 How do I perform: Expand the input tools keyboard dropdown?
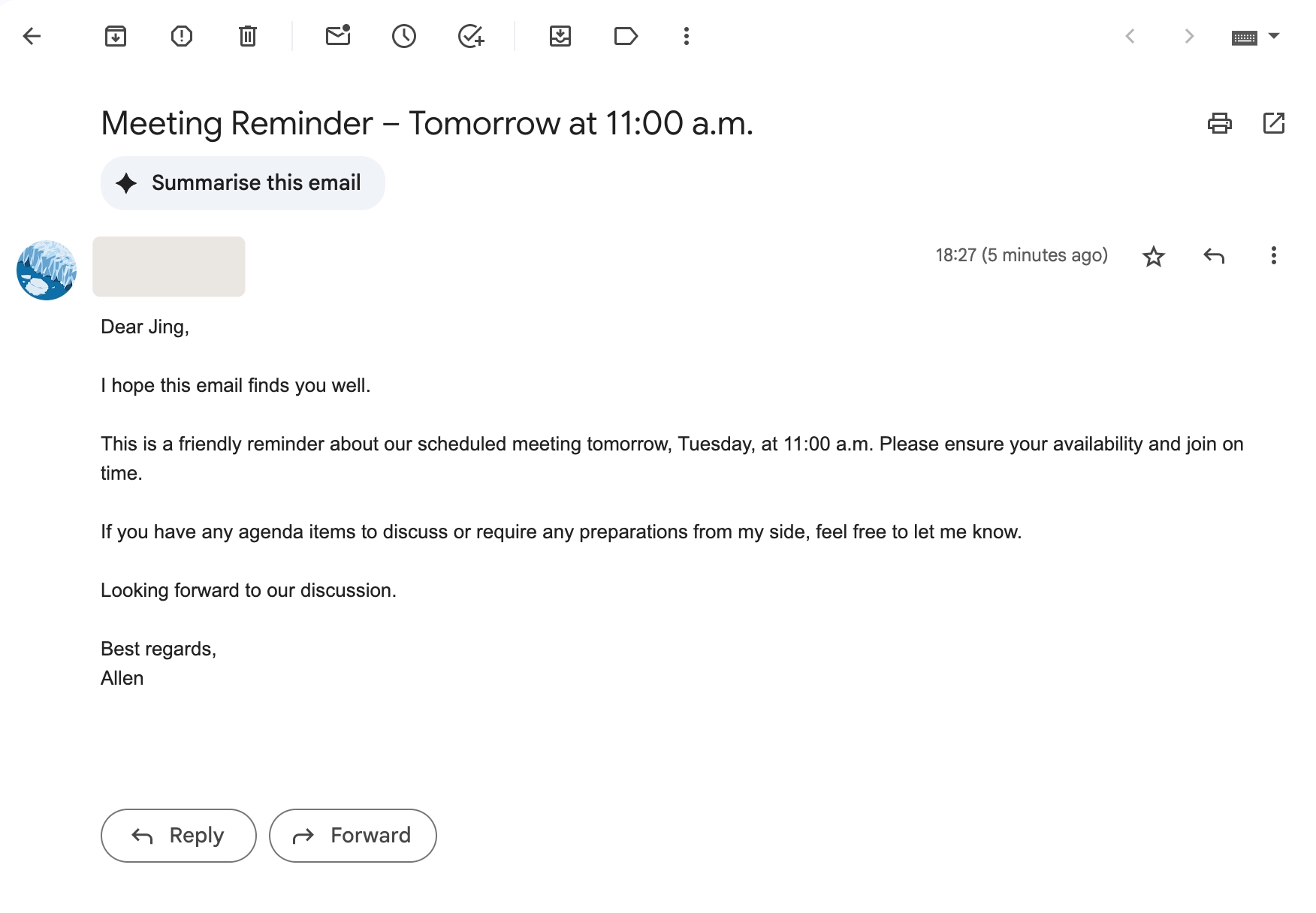[x=1273, y=36]
